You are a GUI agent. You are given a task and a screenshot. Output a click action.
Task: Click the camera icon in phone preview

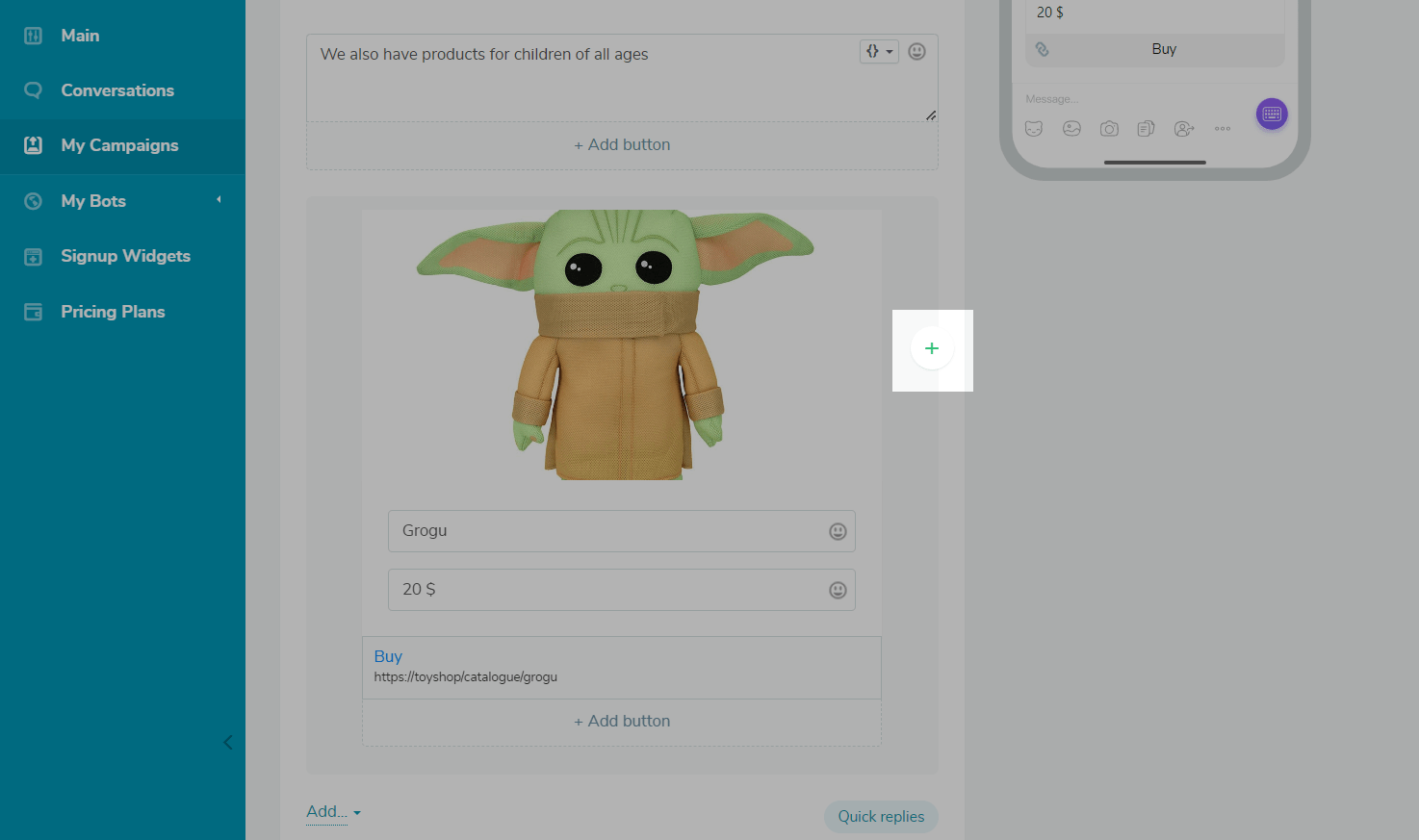coord(1109,129)
